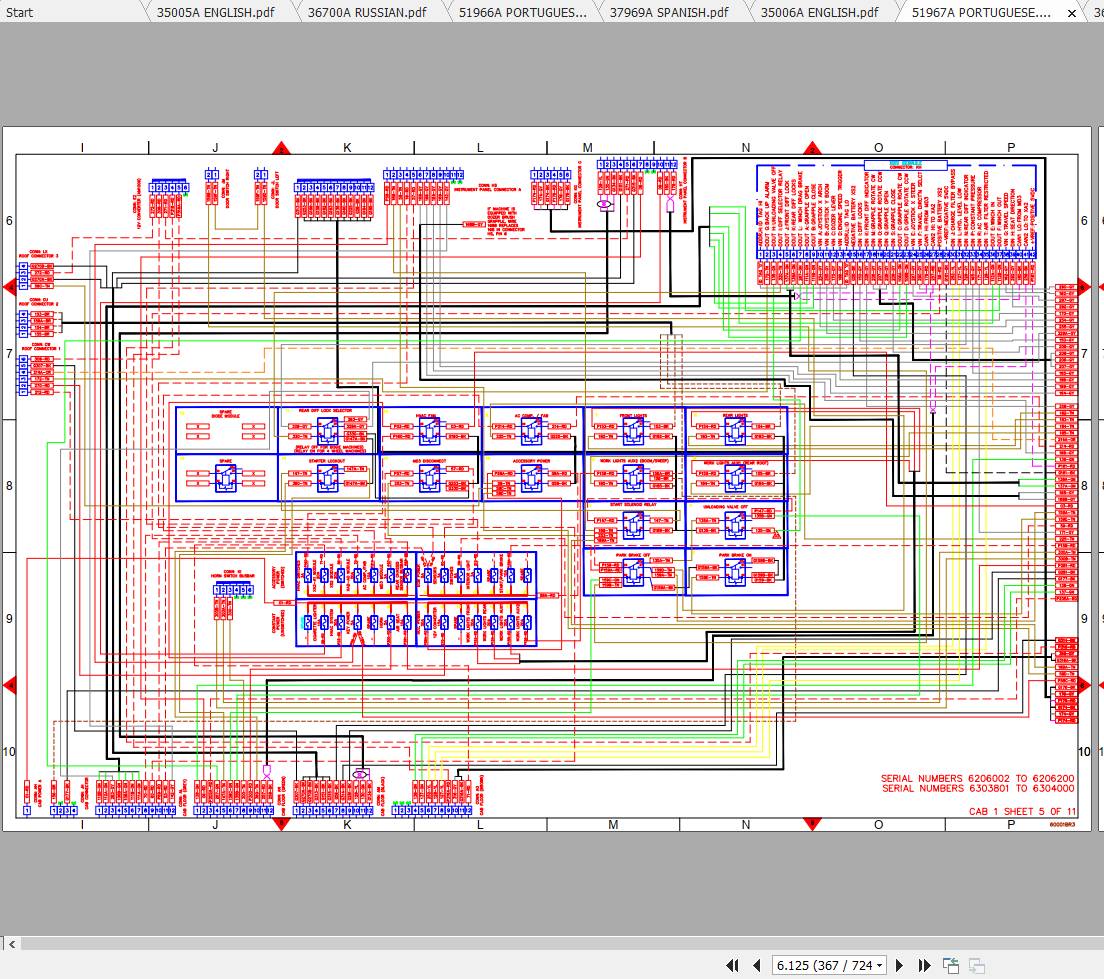Open the page number dropdown

(879, 965)
